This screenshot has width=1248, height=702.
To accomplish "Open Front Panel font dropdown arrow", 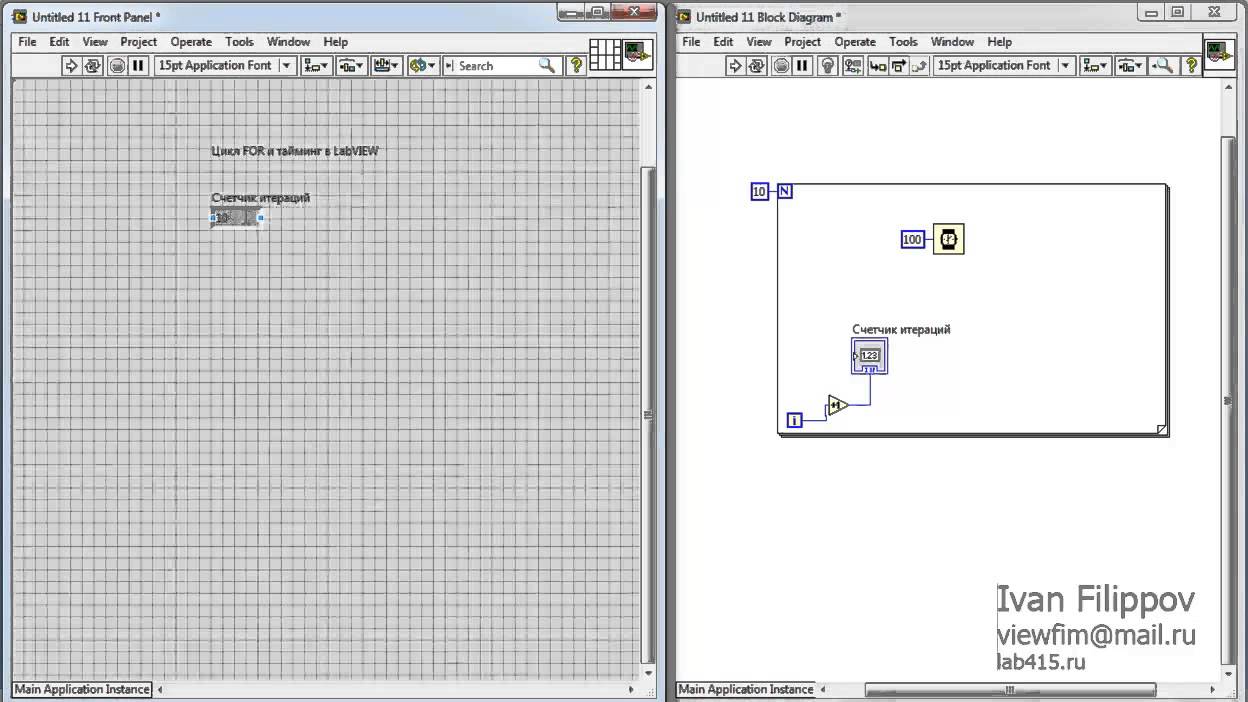I will (x=287, y=66).
